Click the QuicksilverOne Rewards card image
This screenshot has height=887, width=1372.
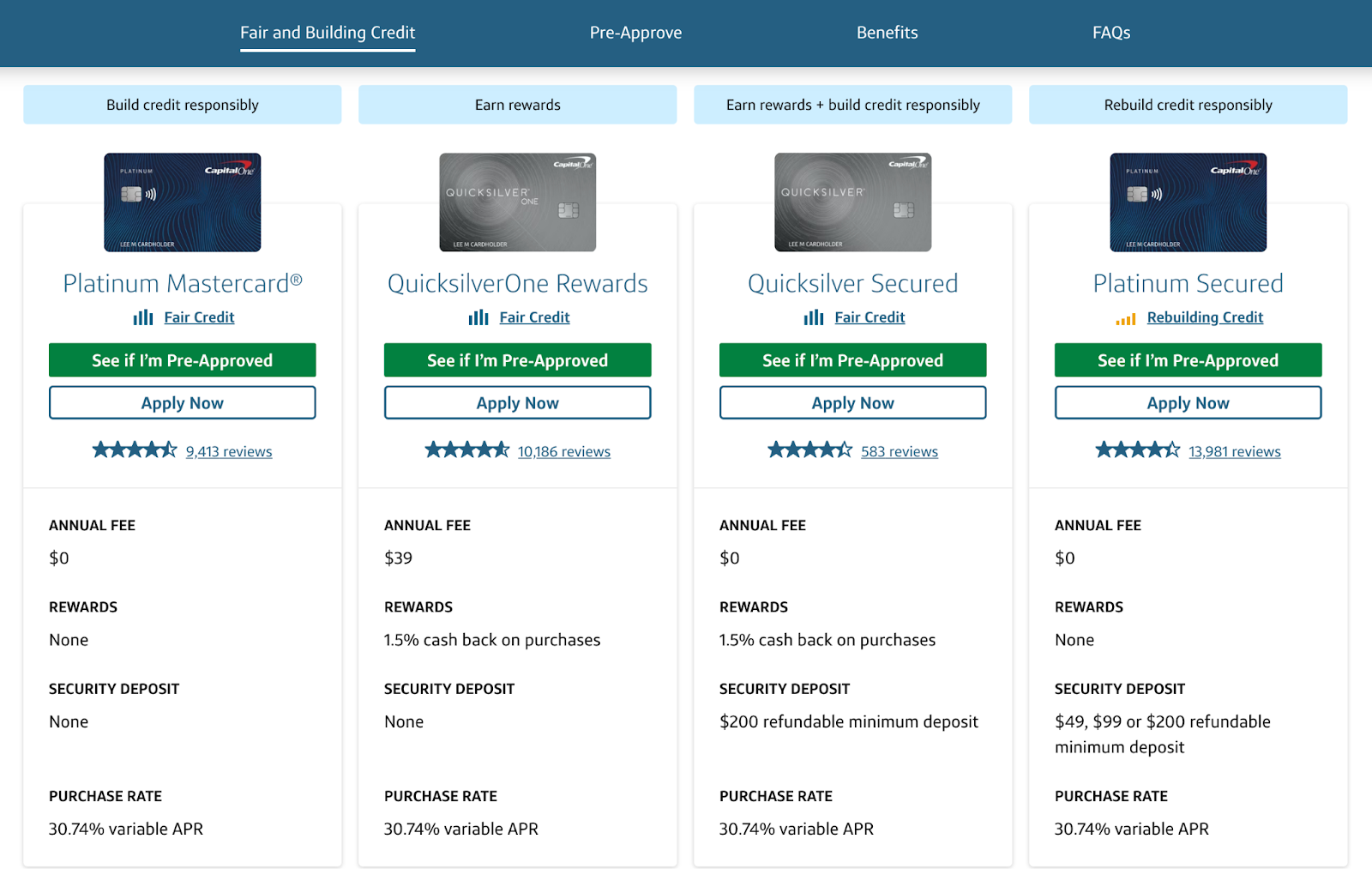click(x=518, y=202)
